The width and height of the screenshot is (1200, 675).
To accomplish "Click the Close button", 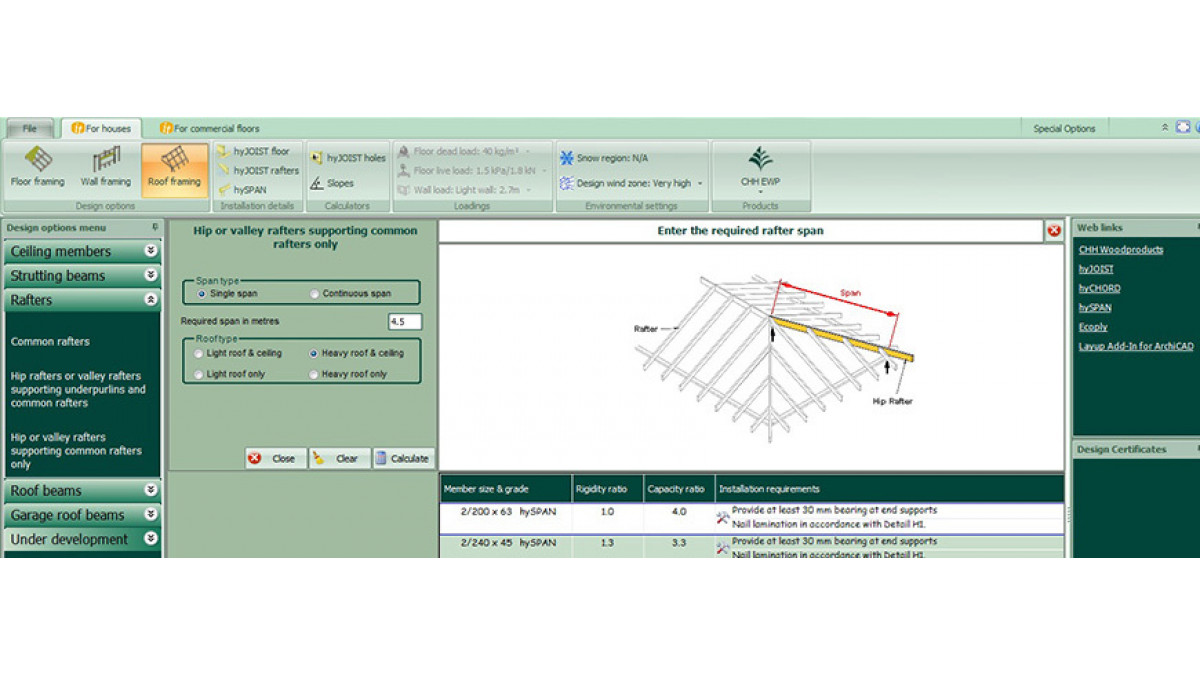I will tap(275, 458).
